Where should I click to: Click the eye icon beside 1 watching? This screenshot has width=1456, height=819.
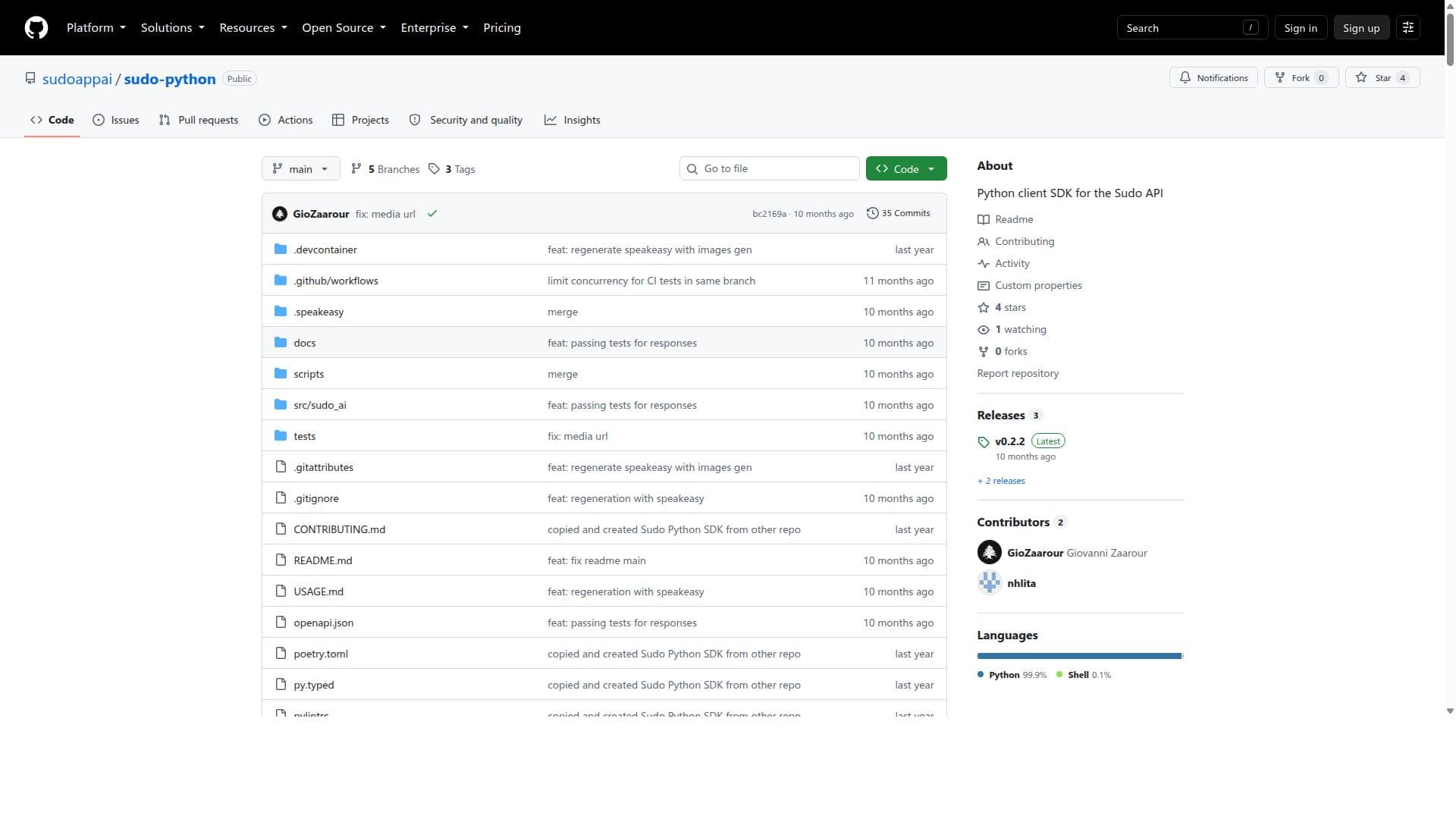pyautogui.click(x=984, y=330)
